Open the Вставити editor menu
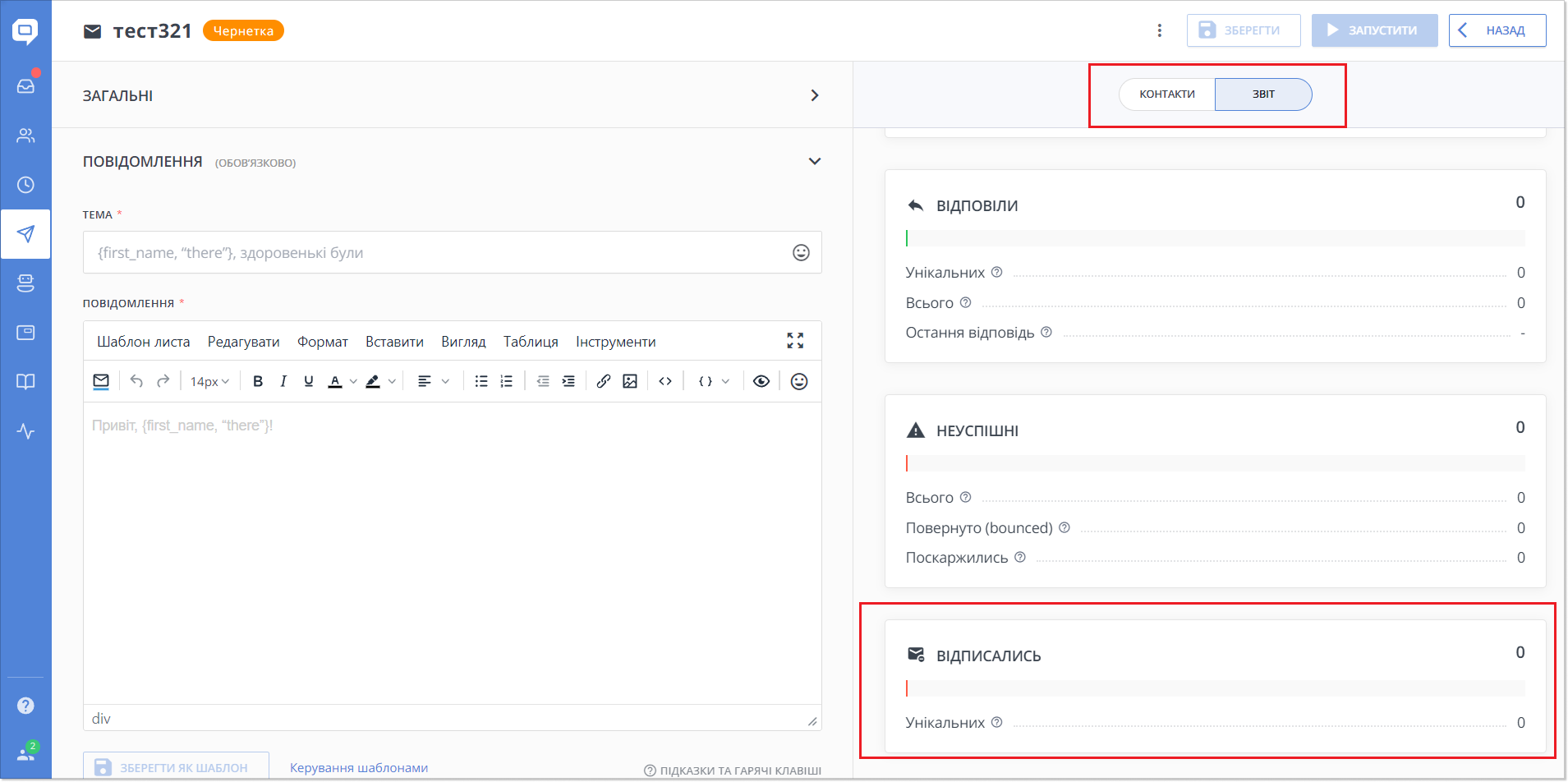1568x782 pixels. (394, 342)
